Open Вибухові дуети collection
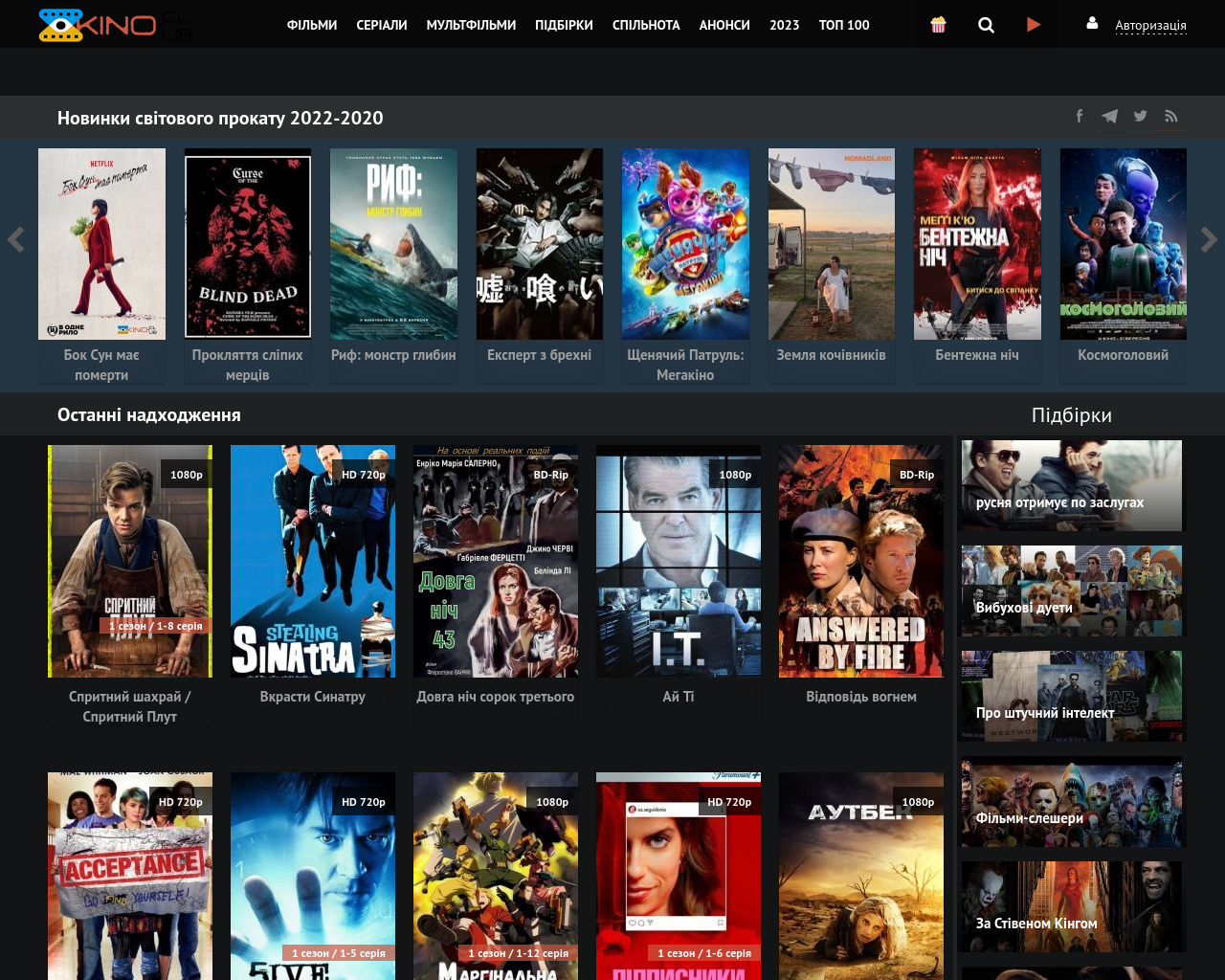The width and height of the screenshot is (1225, 980). pyautogui.click(x=1072, y=590)
